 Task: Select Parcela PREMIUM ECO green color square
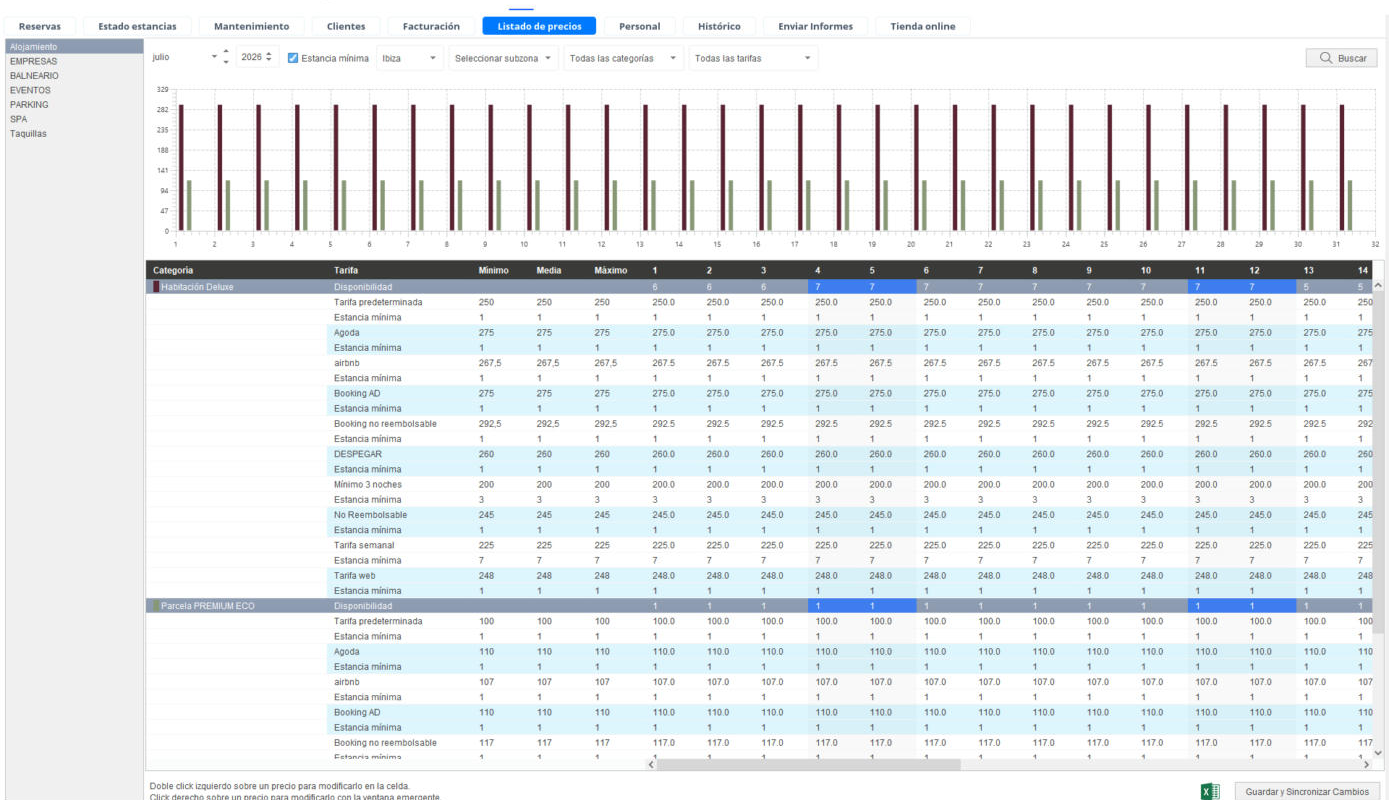pyautogui.click(x=156, y=606)
